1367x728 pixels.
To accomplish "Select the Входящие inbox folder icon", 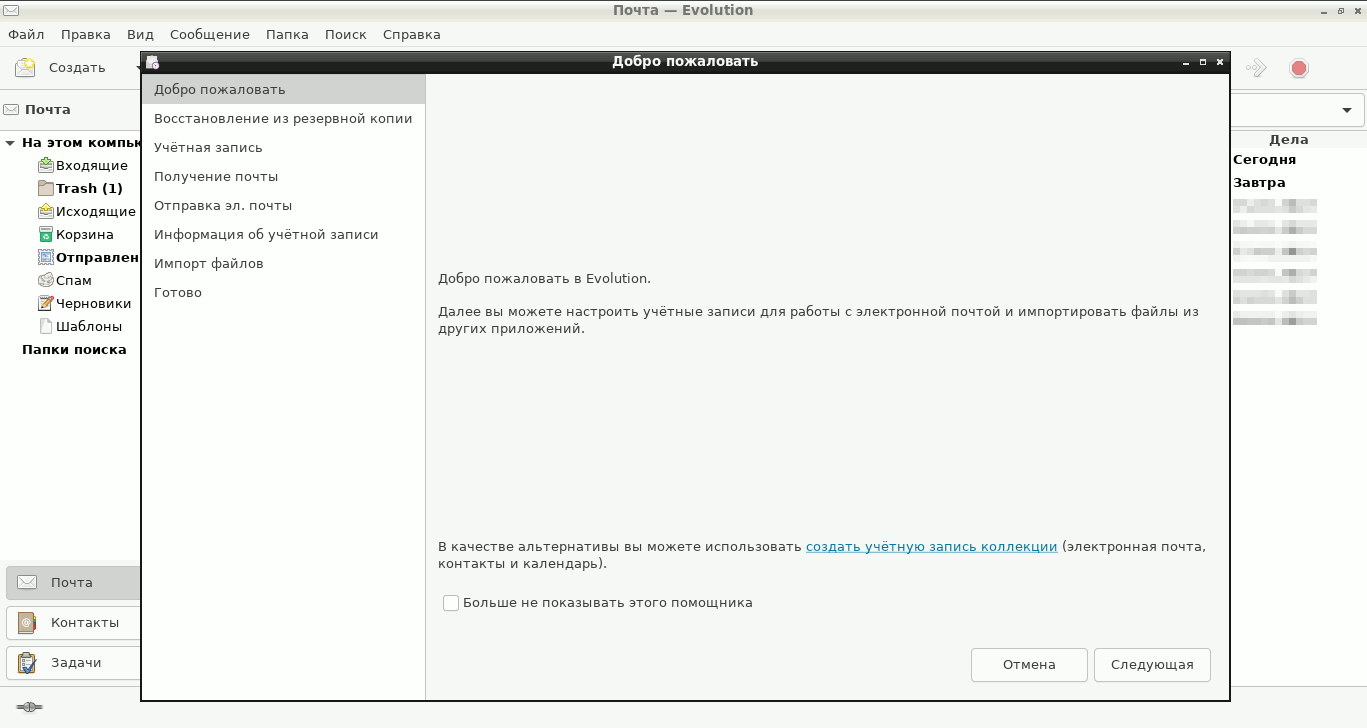I will pyautogui.click(x=45, y=165).
